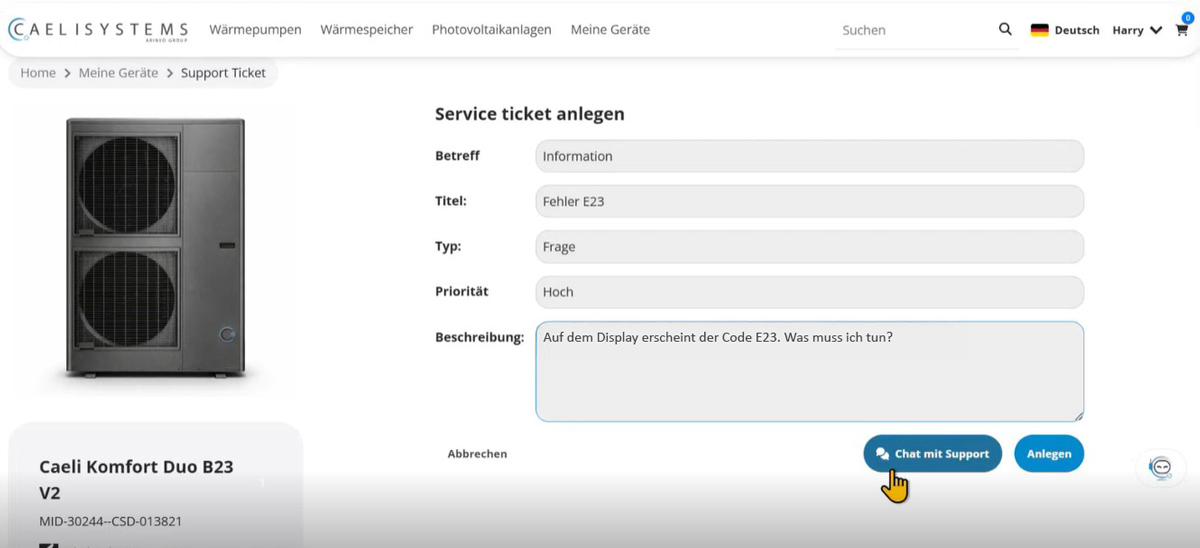Click Meine Geräte breadcrumb link
Viewport: 1200px width, 548px height.
[x=118, y=73]
